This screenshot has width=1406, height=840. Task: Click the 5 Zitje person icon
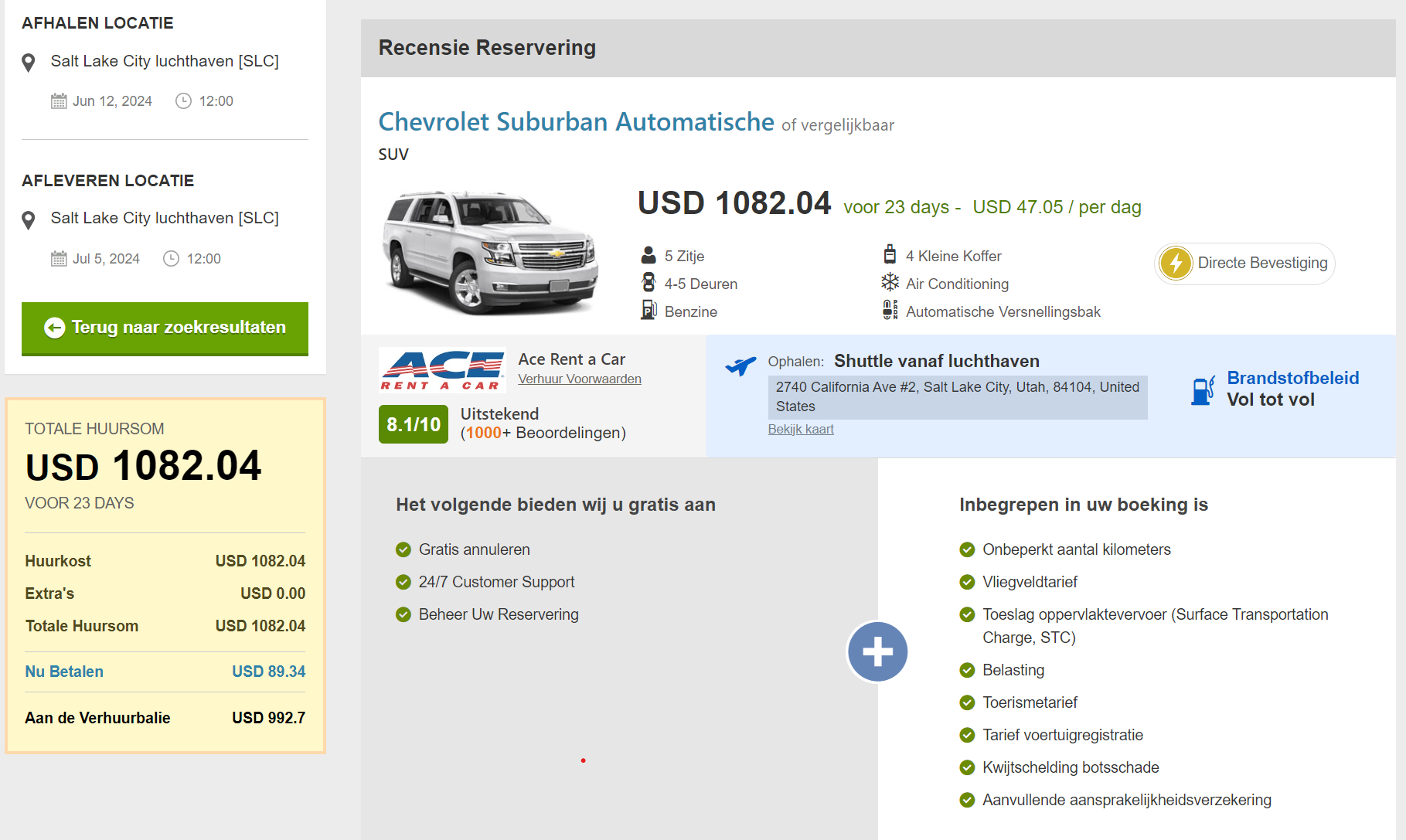(x=649, y=256)
